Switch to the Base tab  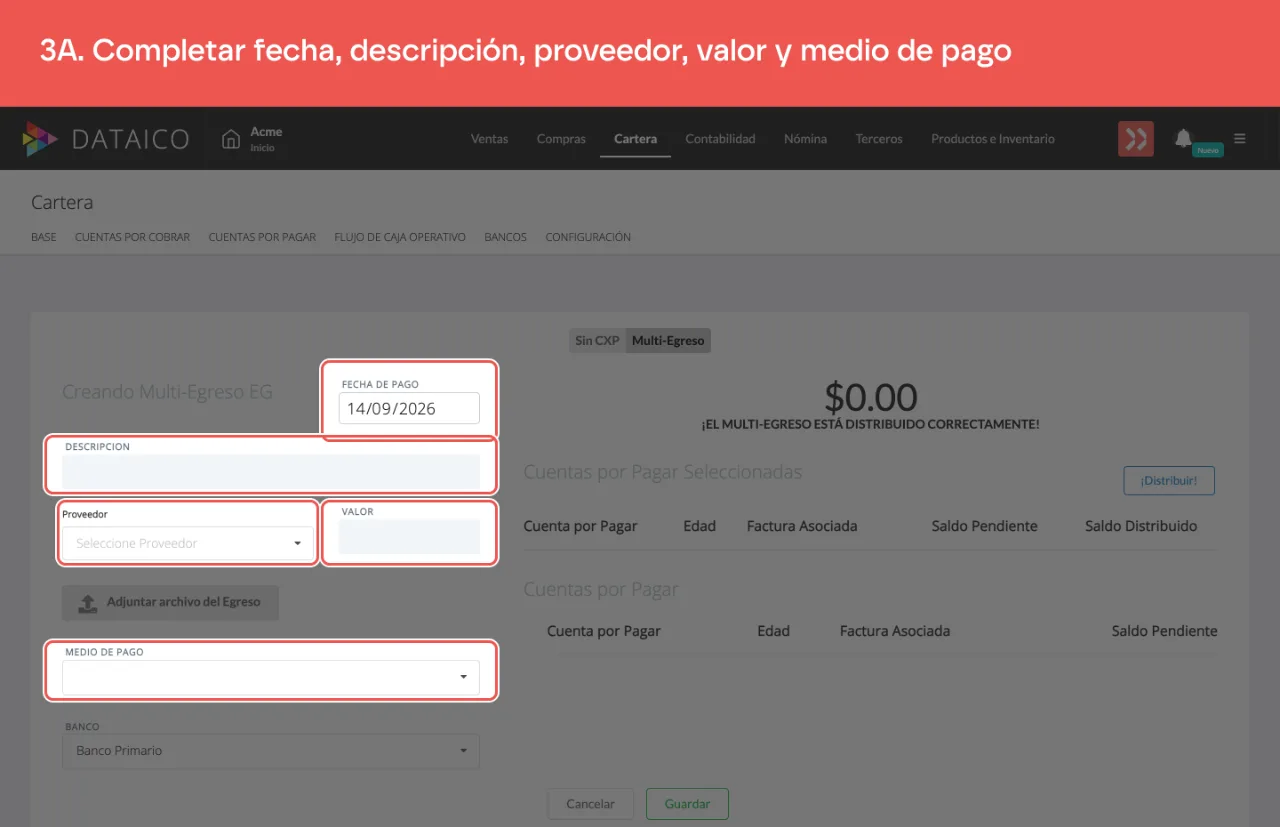click(44, 238)
